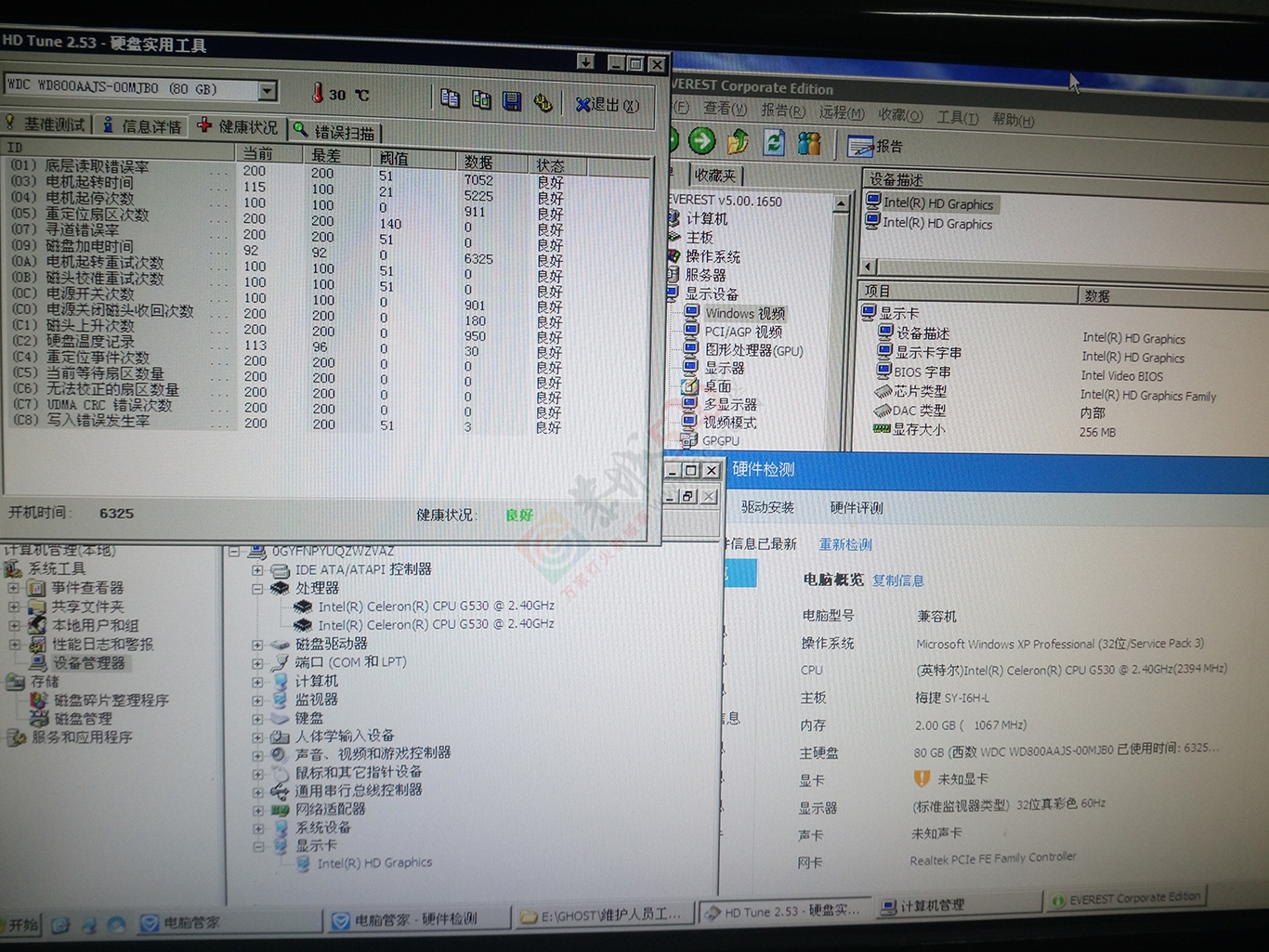
Task: Click EVEREST green forward arrow icon
Action: click(701, 141)
